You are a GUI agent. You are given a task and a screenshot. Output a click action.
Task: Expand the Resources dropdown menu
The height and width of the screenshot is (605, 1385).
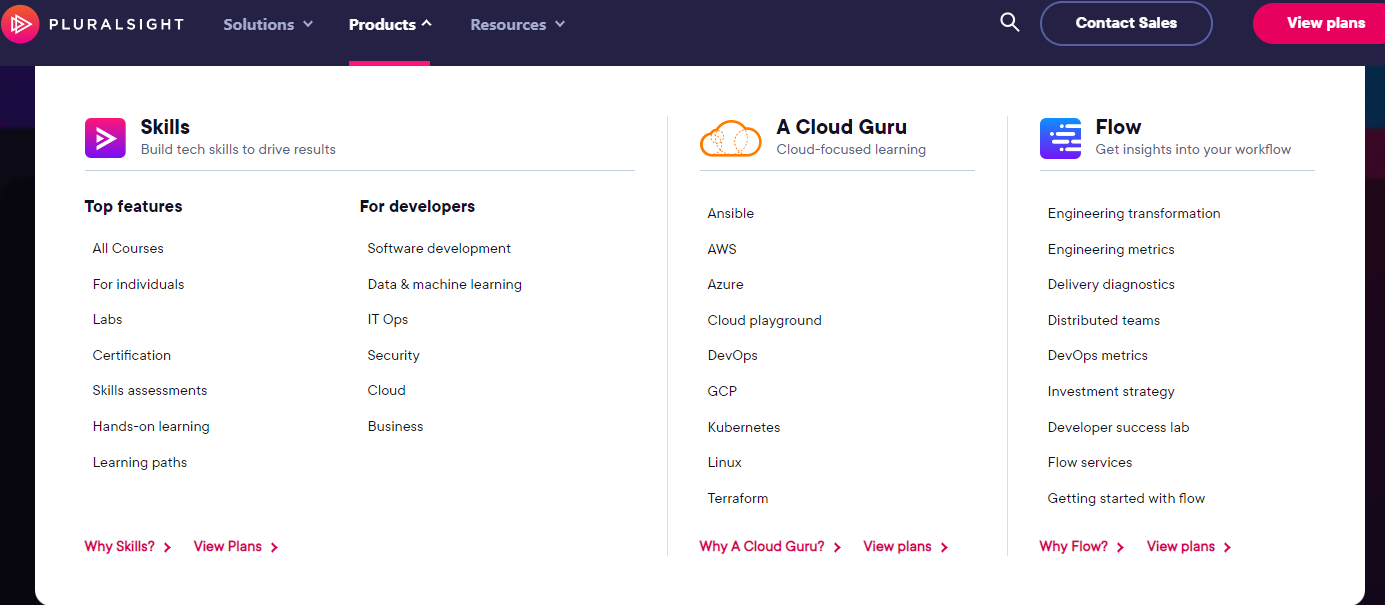(x=517, y=24)
